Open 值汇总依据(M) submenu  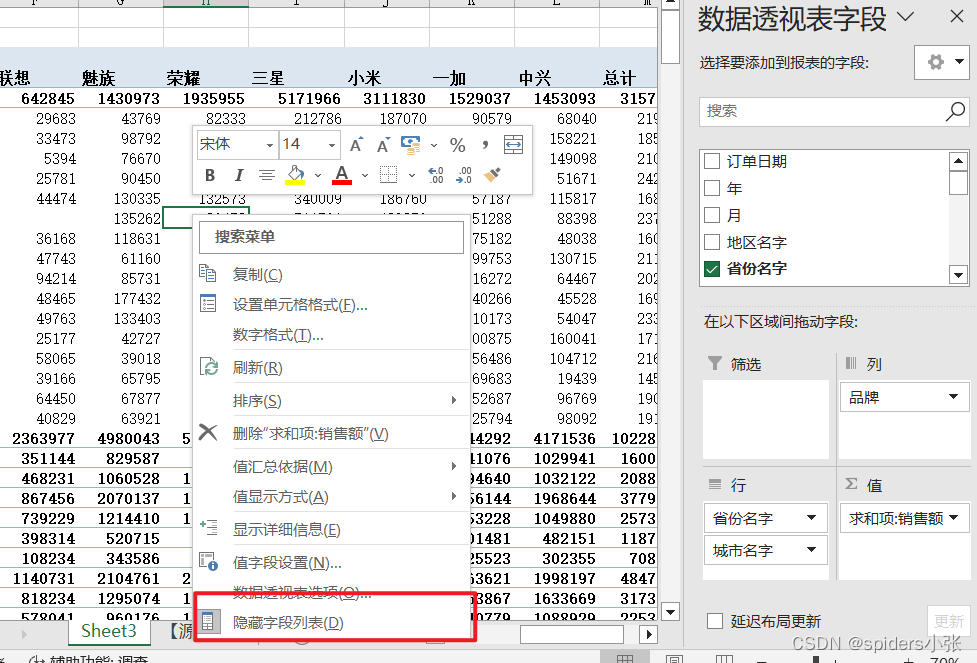tap(331, 467)
